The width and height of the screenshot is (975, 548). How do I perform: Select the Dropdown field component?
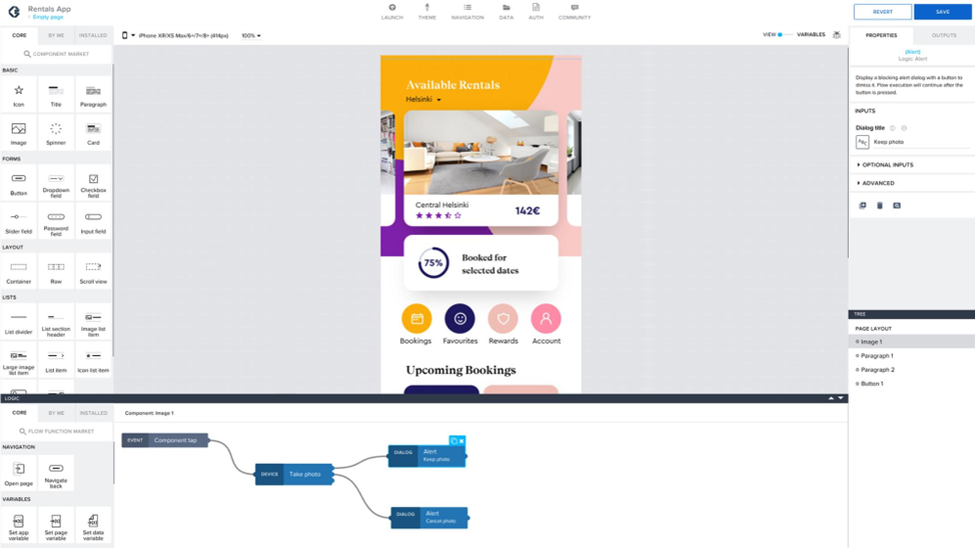[x=56, y=183]
